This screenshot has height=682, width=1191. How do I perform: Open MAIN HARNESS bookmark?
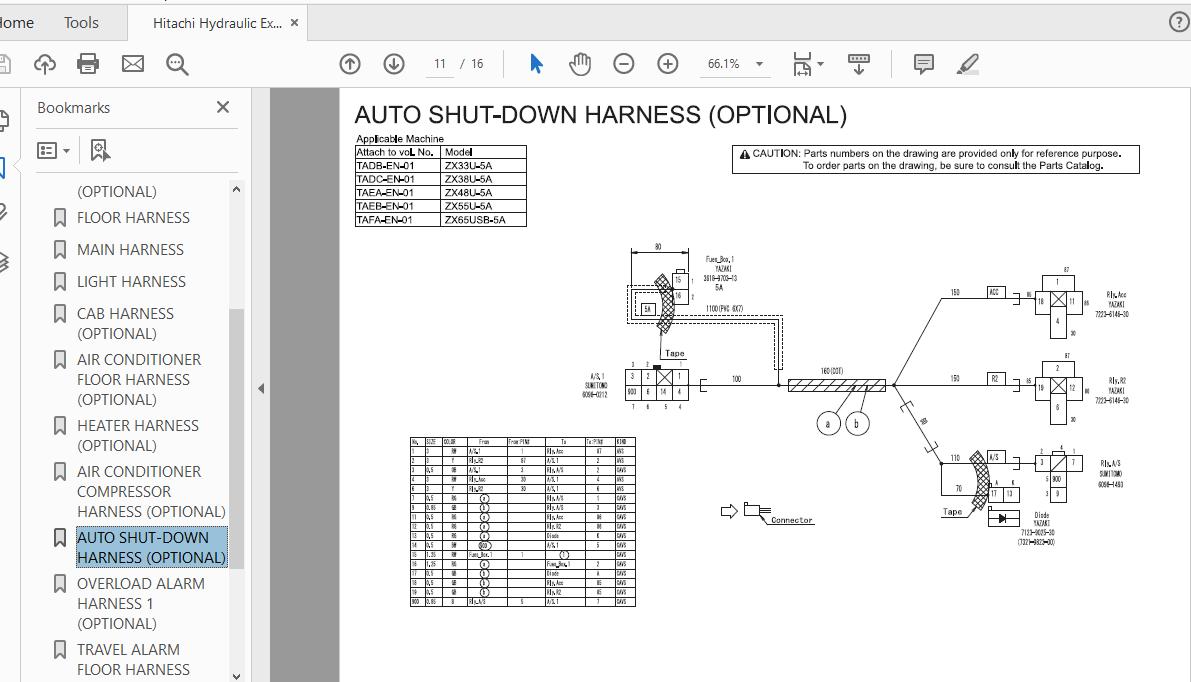(130, 250)
